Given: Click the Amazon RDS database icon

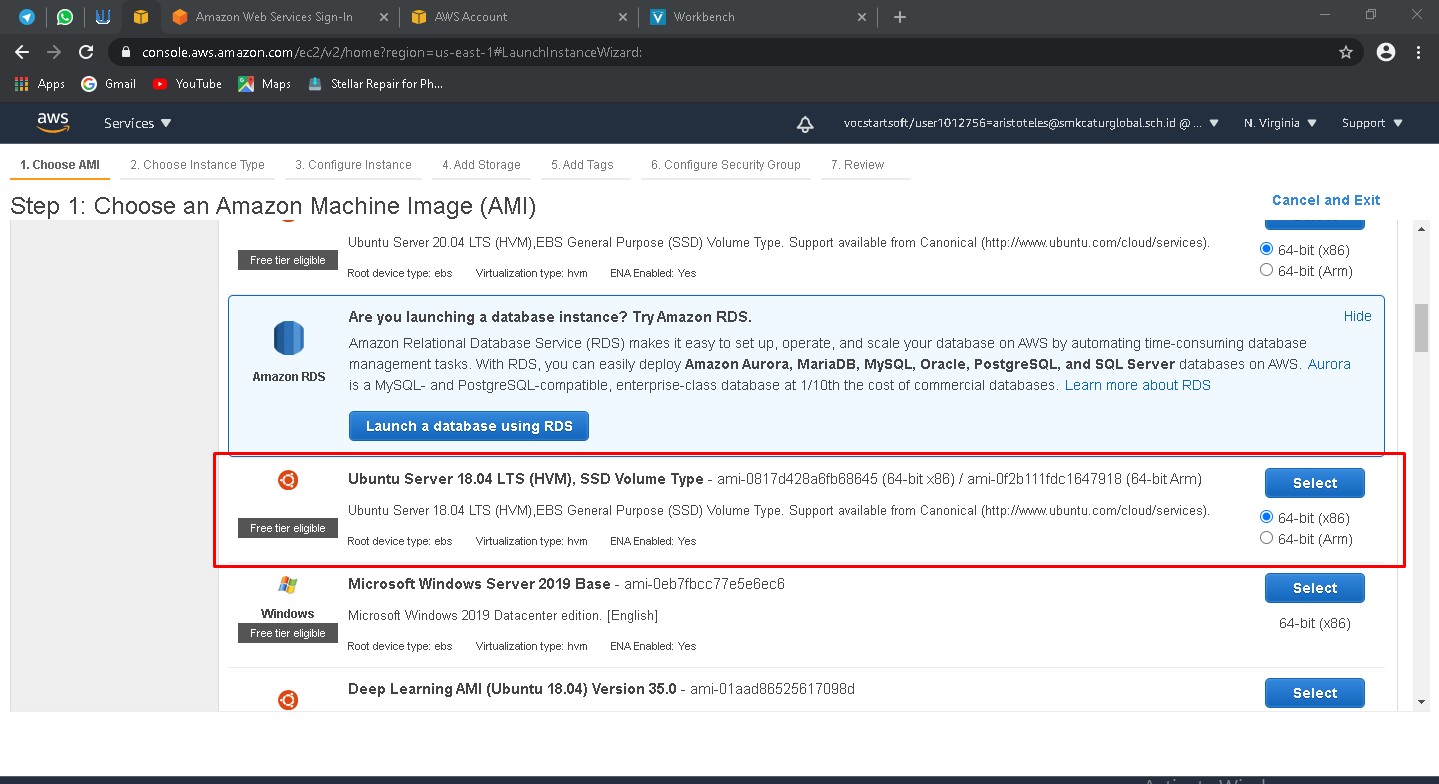Looking at the screenshot, I should click(288, 338).
